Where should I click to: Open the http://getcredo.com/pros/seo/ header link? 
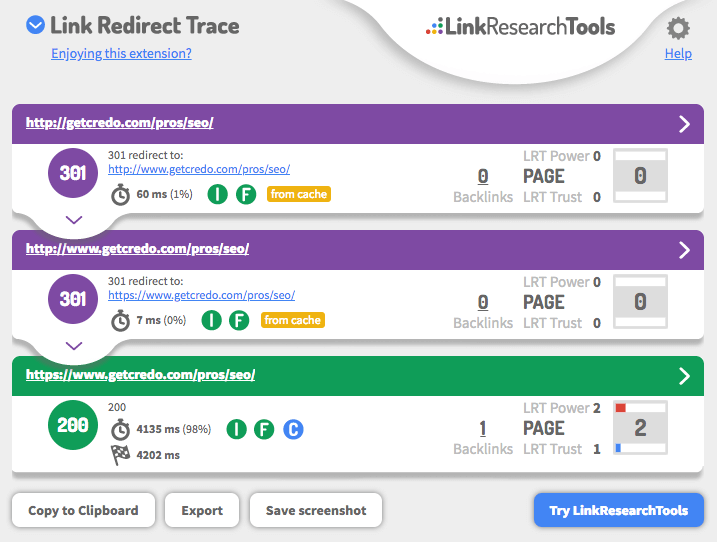119,123
